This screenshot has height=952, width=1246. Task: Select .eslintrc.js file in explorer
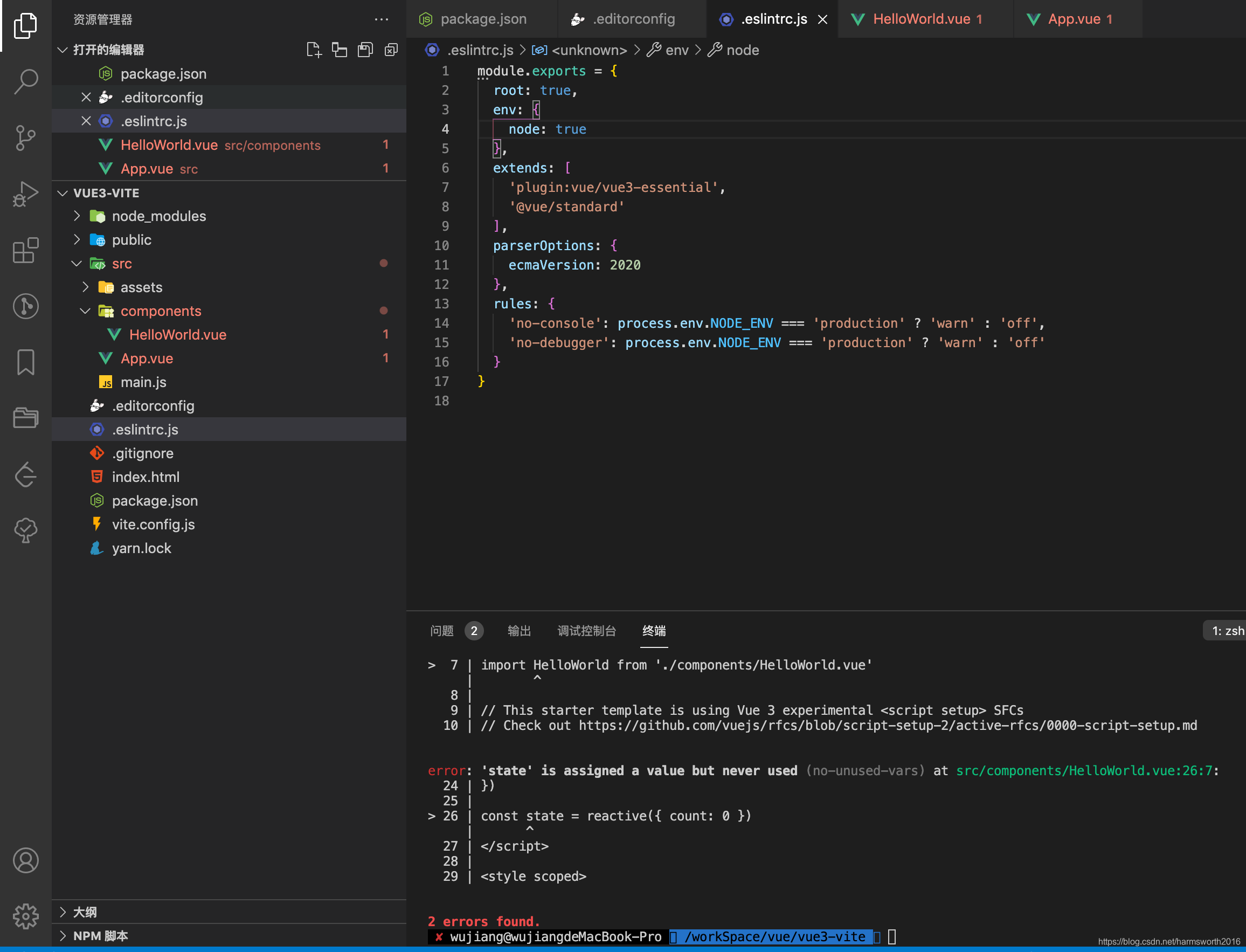click(x=145, y=429)
